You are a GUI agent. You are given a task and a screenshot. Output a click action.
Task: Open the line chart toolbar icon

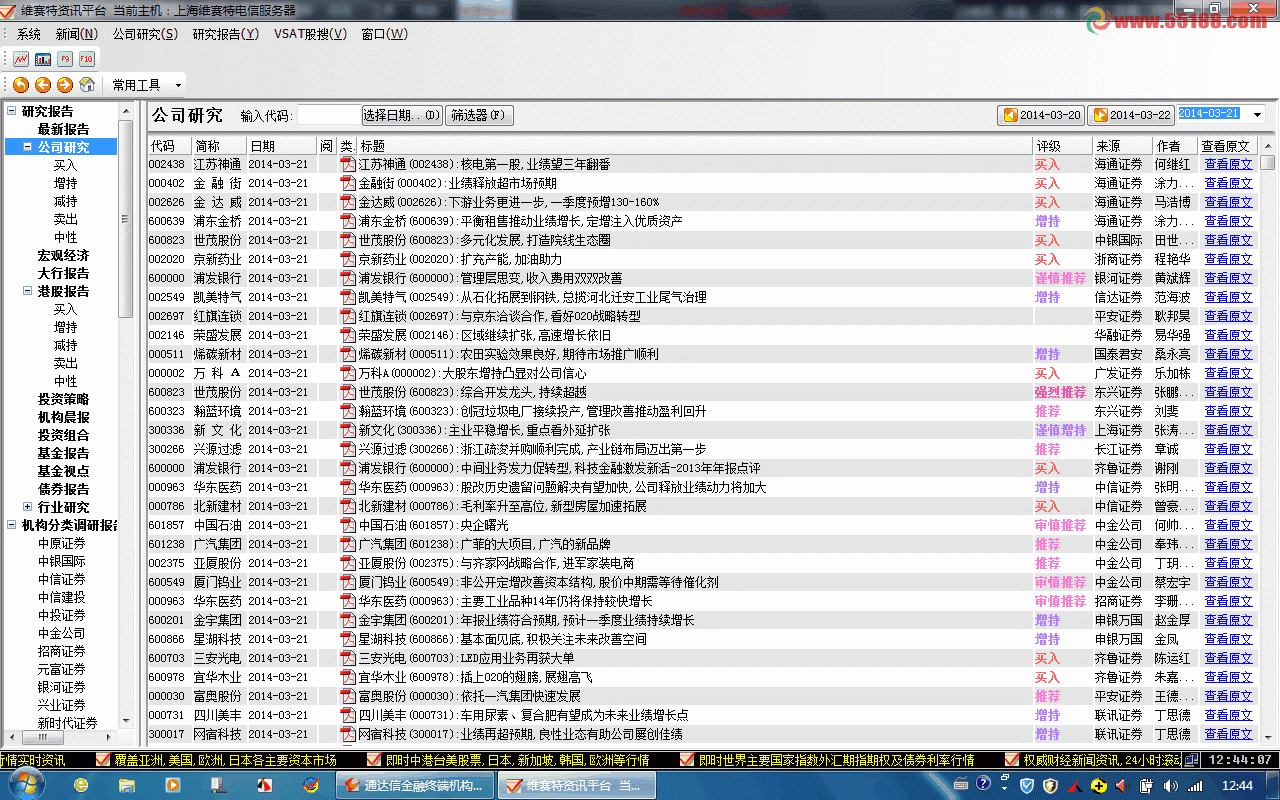(x=21, y=59)
